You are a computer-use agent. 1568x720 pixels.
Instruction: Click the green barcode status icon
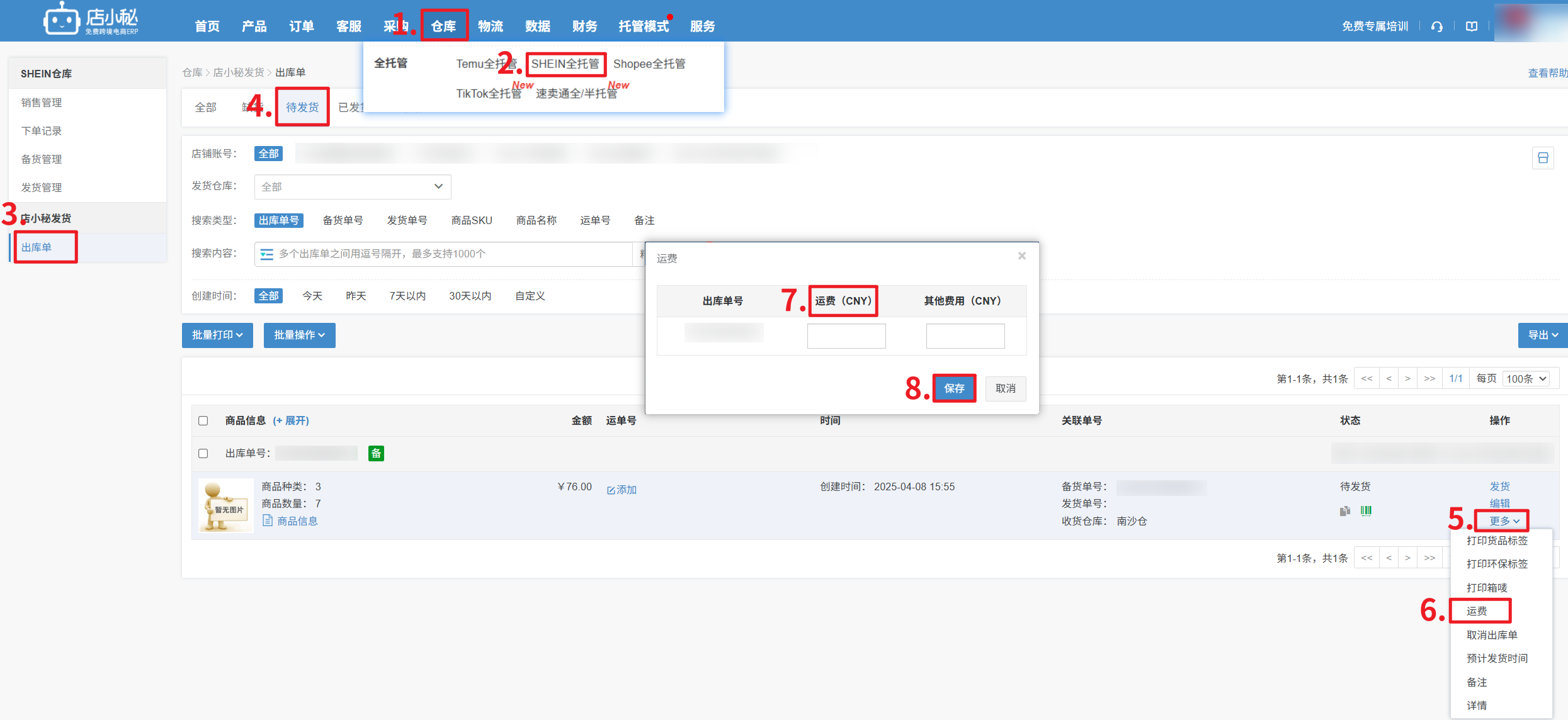click(x=1366, y=511)
